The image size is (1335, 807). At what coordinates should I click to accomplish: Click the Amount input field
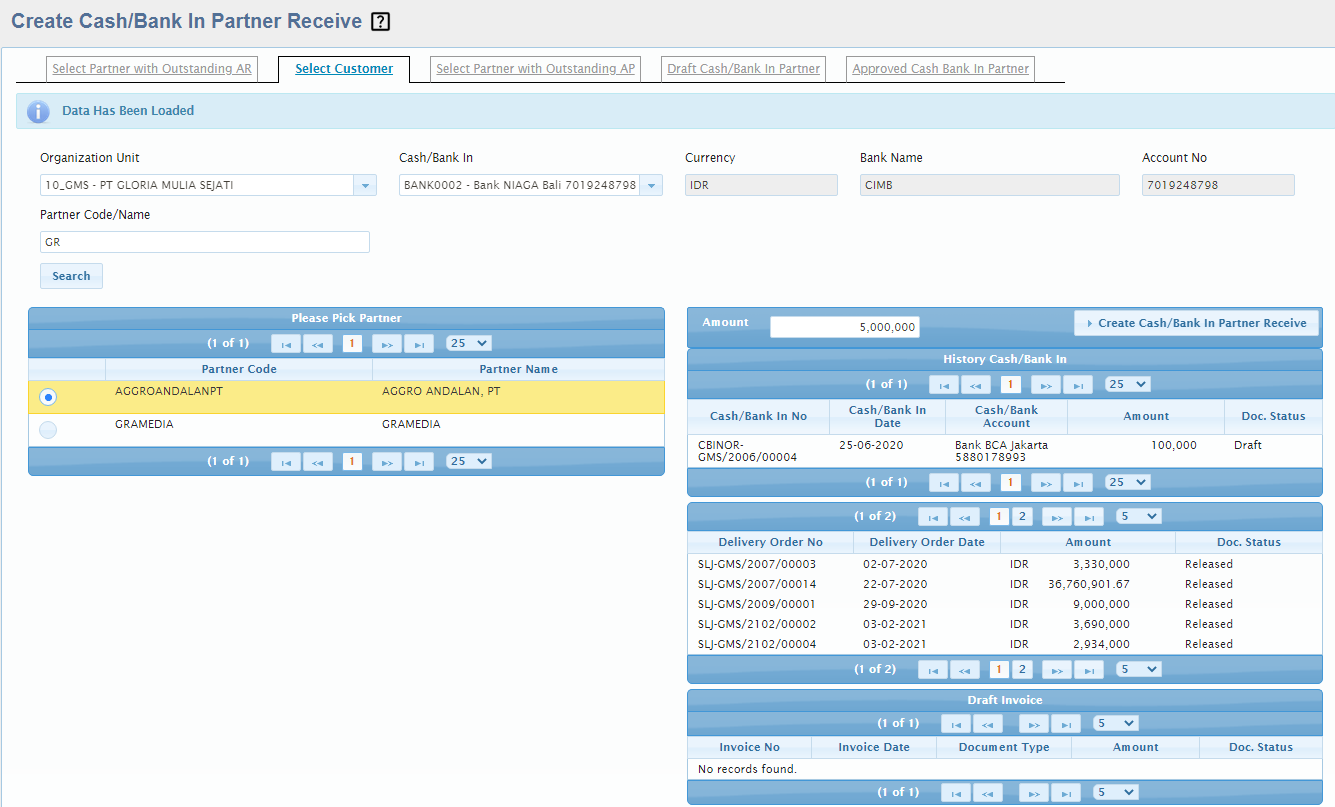[x=845, y=327]
